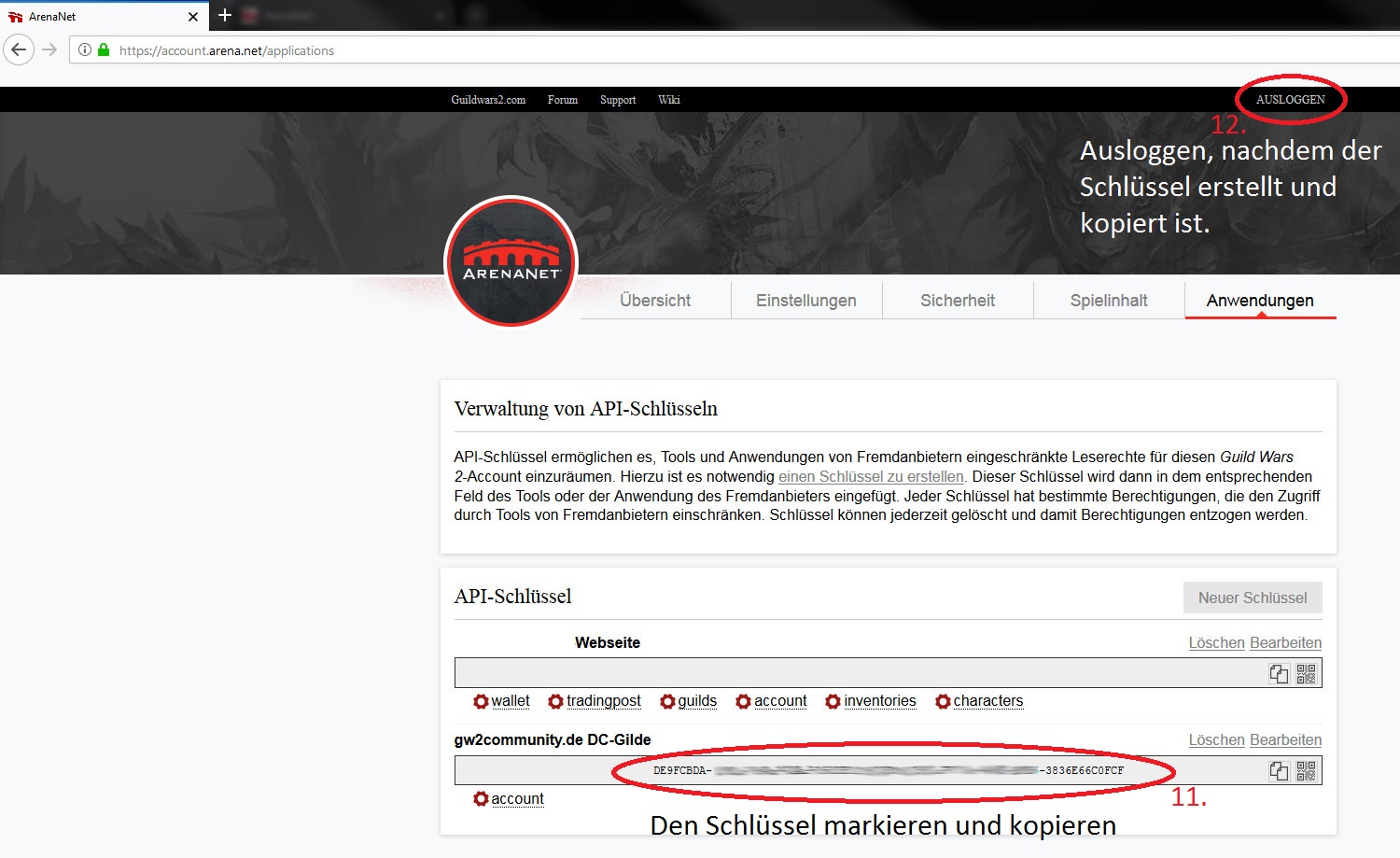This screenshot has width=1400, height=858.
Task: Click the gw2community.de DC-Gilde key name
Action: click(553, 739)
